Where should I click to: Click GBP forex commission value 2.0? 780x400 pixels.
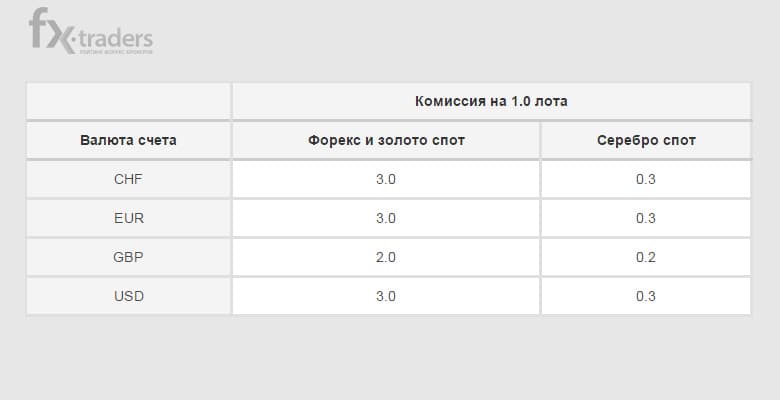386,257
